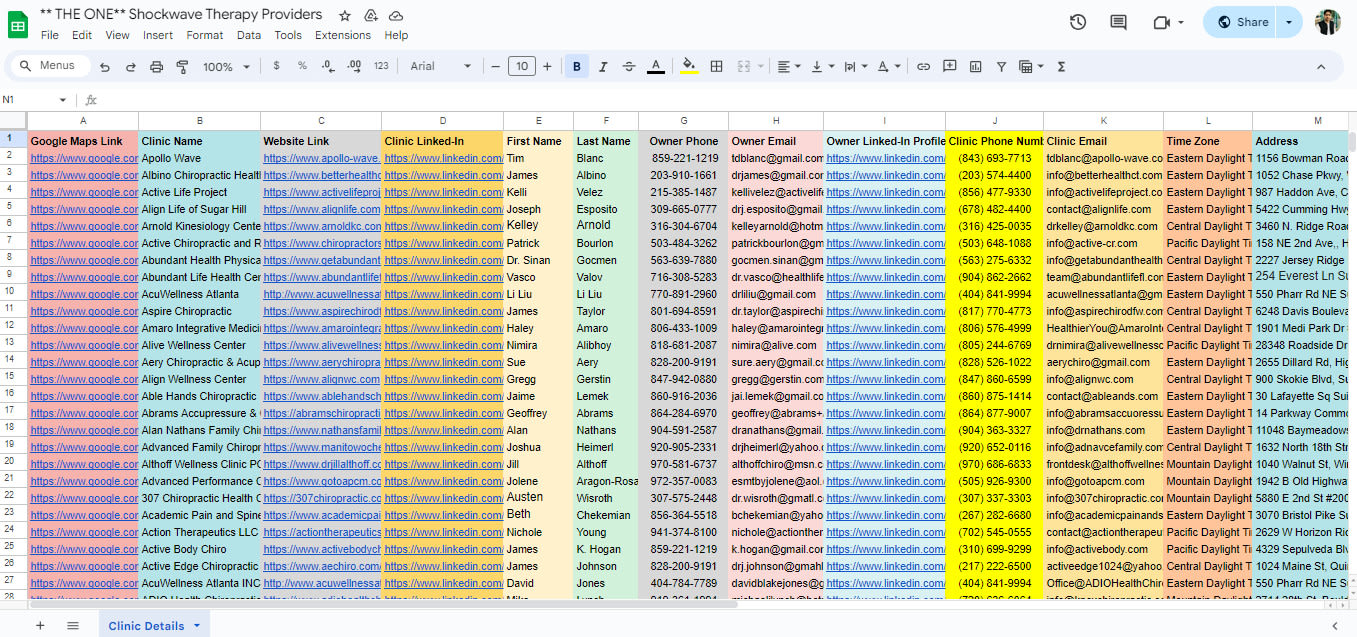Star this spreadsheet as a favorite
Screen dimensions: 1357x637
[x=345, y=16]
